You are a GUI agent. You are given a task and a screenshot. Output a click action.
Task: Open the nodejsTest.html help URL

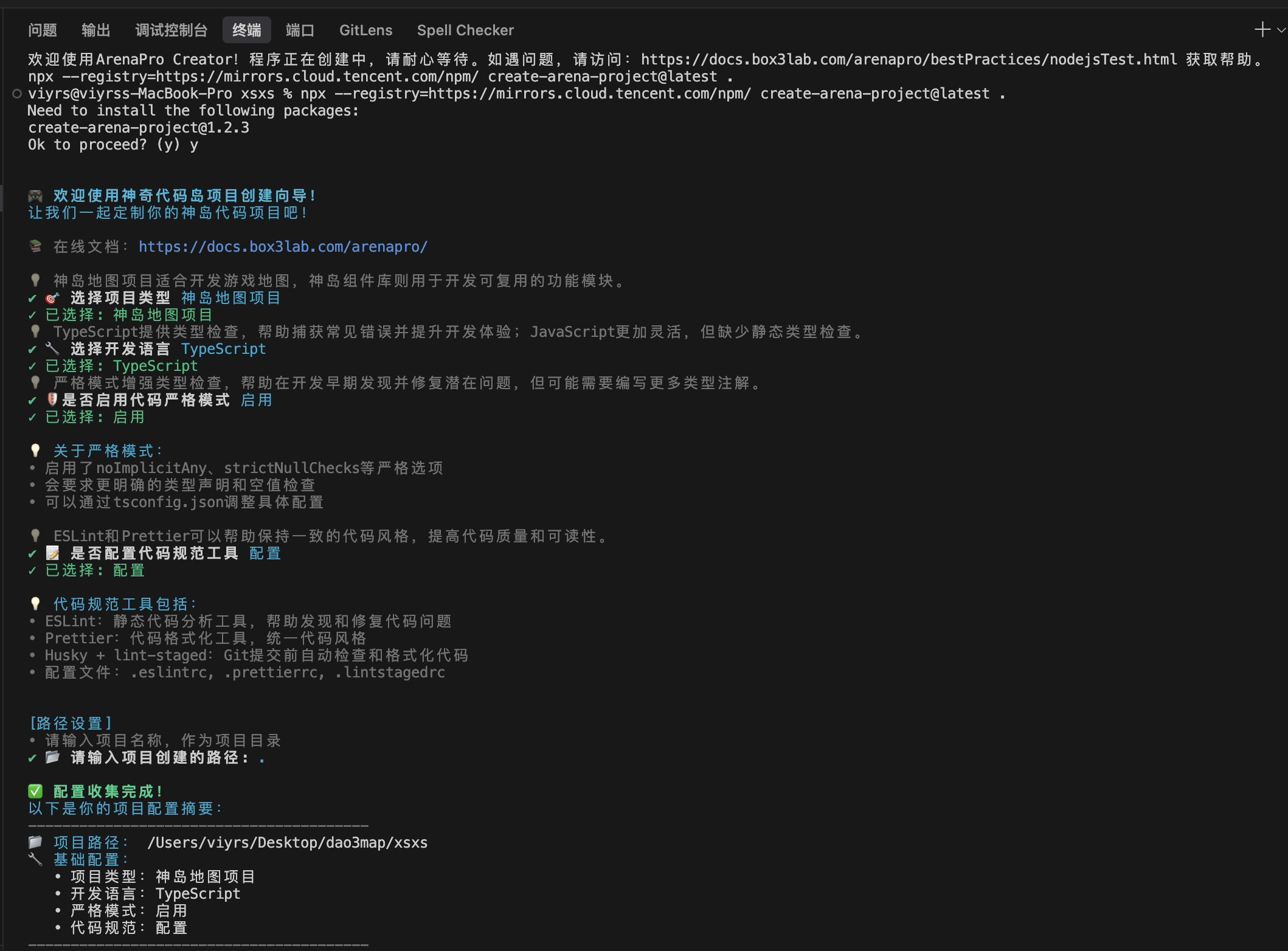click(x=909, y=60)
